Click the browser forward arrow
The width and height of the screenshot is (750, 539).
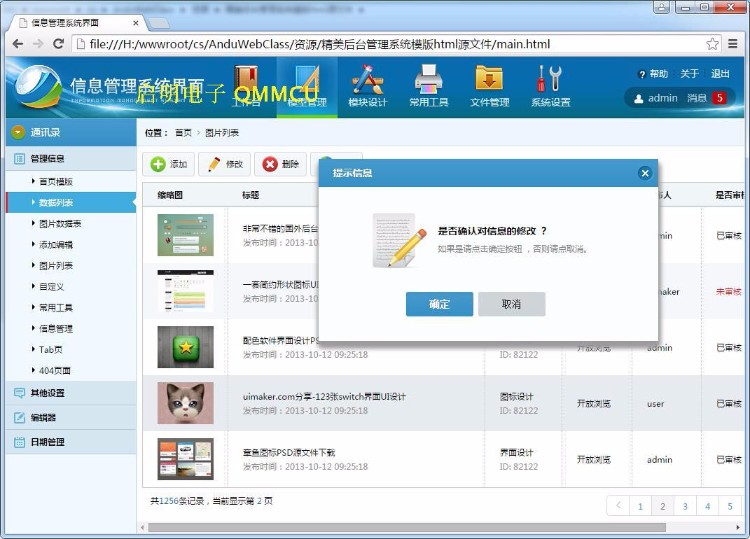38,44
